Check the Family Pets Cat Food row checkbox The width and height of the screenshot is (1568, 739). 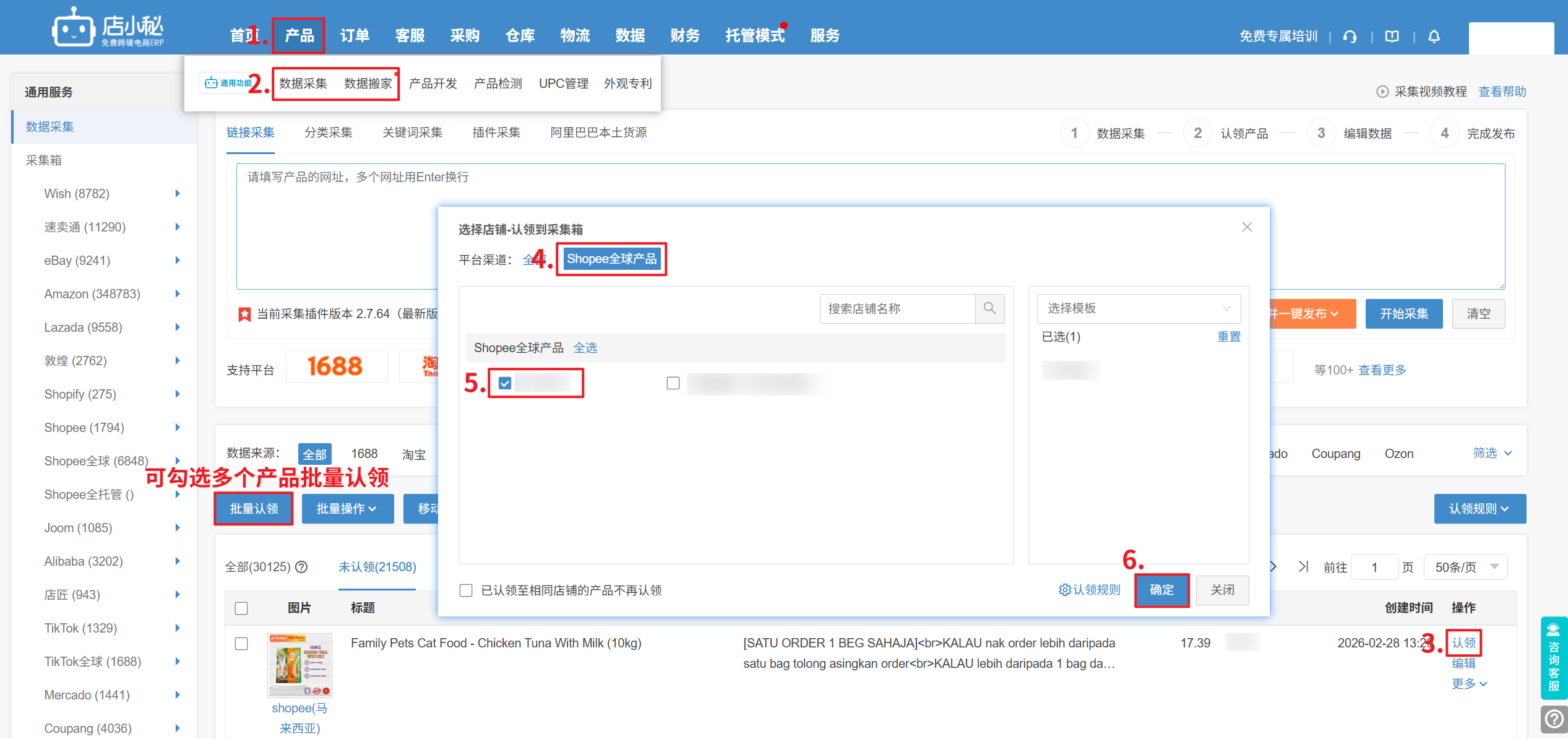(241, 644)
